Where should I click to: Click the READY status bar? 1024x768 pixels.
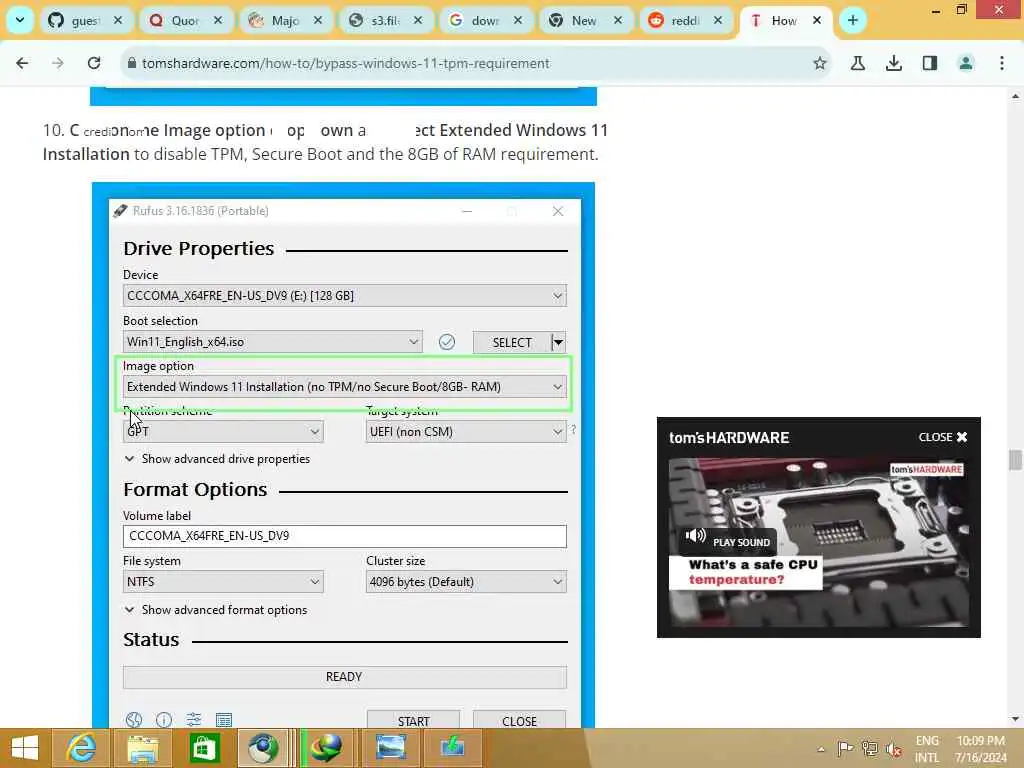(344, 677)
